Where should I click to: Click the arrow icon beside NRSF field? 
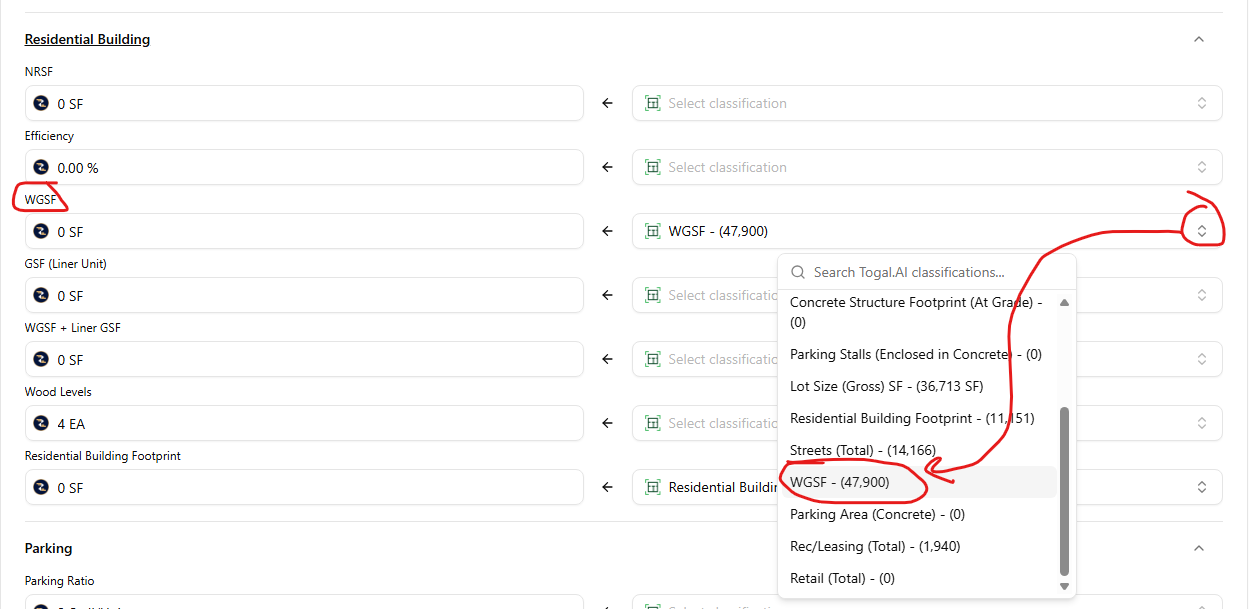coord(607,103)
